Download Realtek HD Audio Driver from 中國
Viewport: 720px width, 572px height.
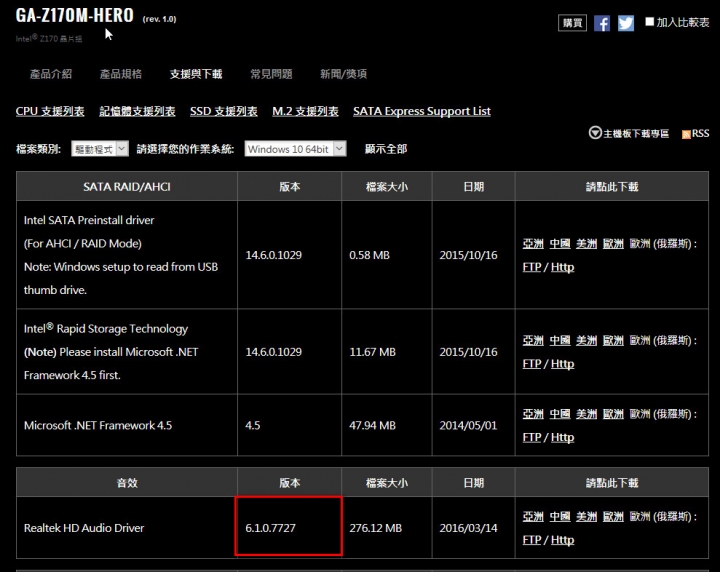560,517
